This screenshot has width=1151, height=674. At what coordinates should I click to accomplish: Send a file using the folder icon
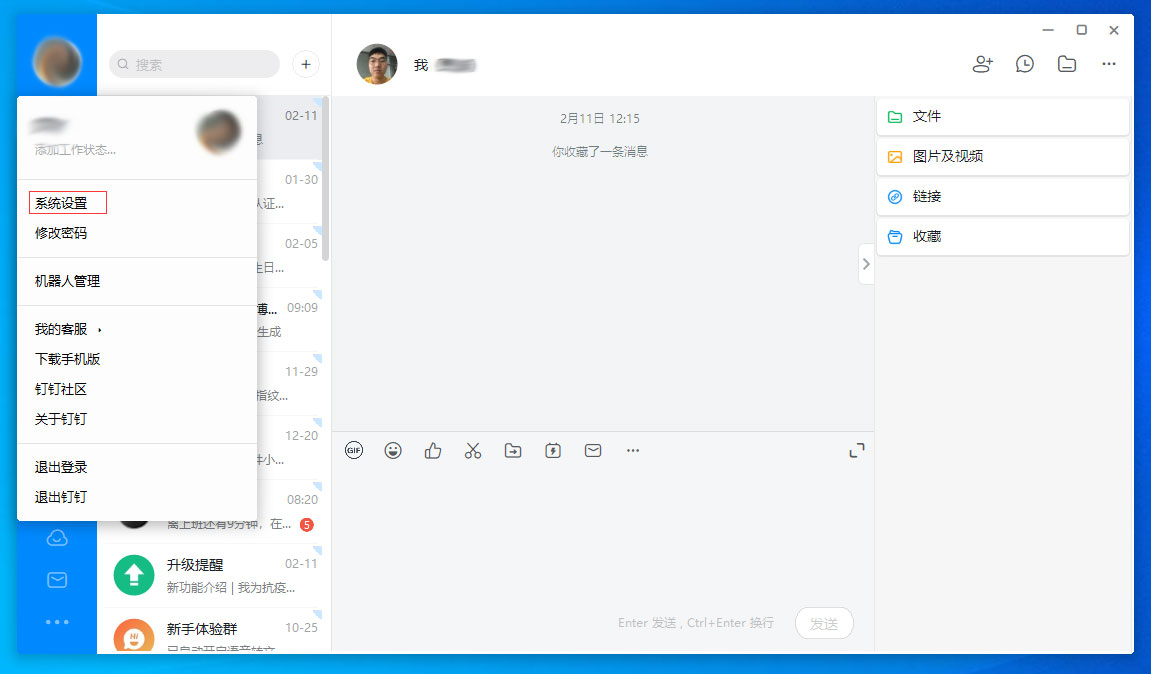point(512,450)
